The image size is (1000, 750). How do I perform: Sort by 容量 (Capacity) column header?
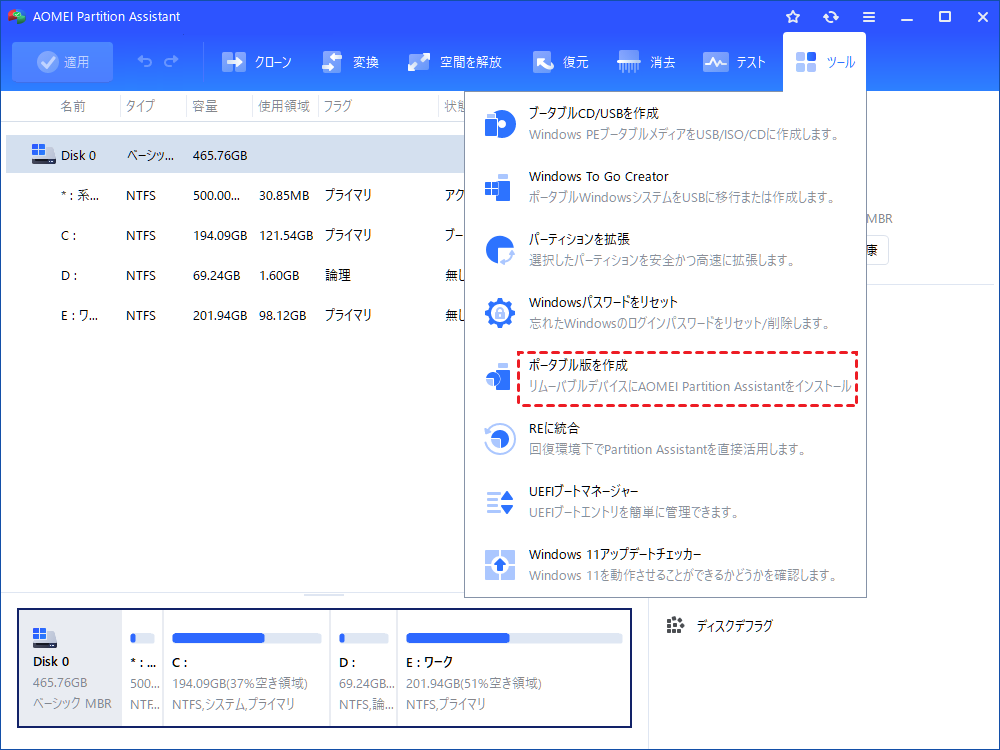click(x=205, y=106)
